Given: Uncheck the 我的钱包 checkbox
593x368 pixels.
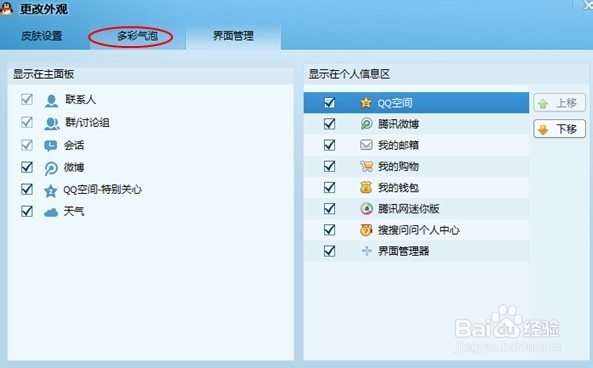Looking at the screenshot, I should tap(329, 187).
